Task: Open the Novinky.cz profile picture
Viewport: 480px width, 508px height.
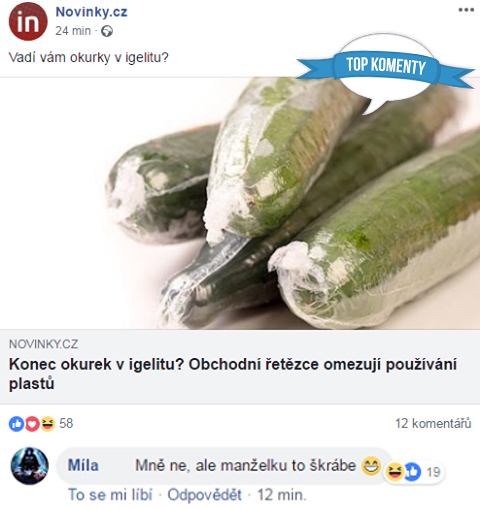Action: click(x=28, y=21)
